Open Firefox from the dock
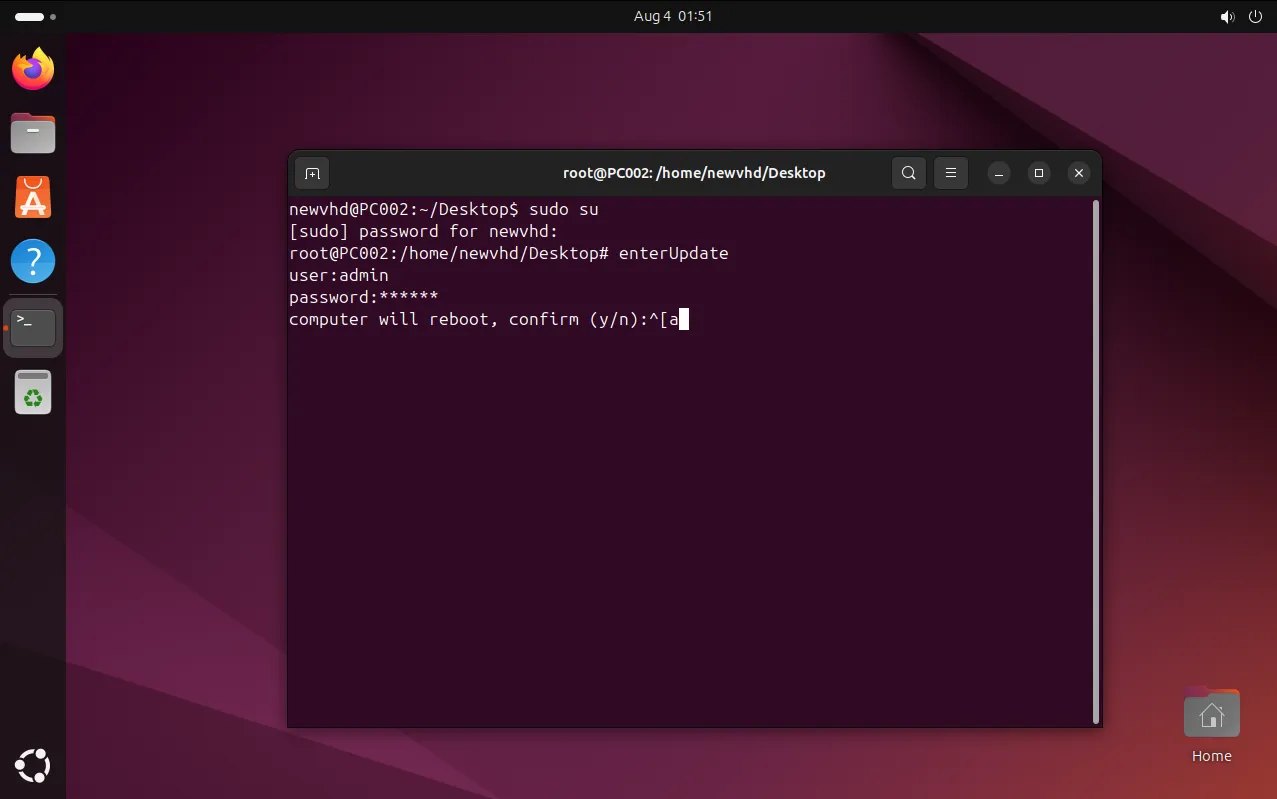The height and width of the screenshot is (799, 1277). [x=33, y=68]
